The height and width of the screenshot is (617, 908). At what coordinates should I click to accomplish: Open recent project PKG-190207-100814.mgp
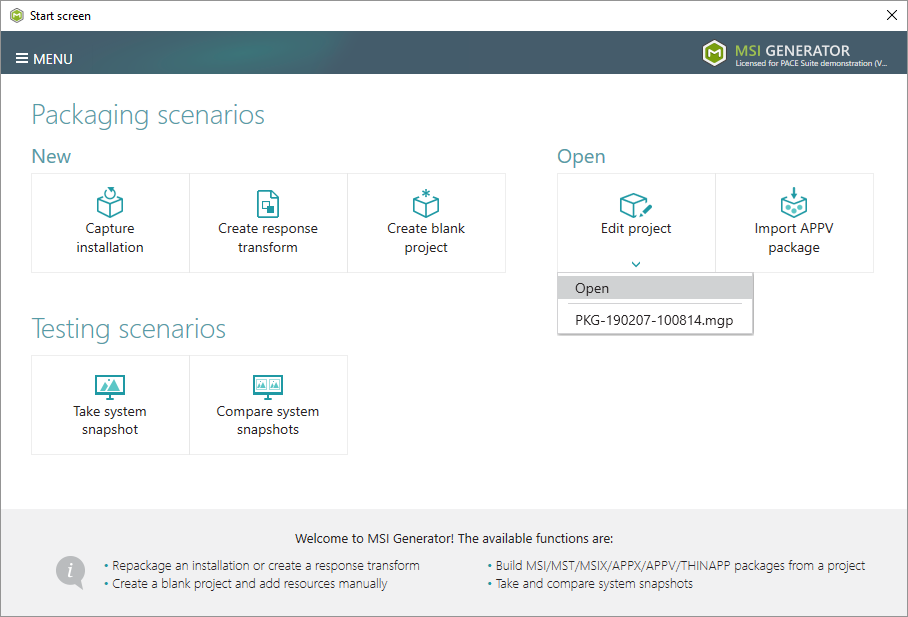point(655,320)
